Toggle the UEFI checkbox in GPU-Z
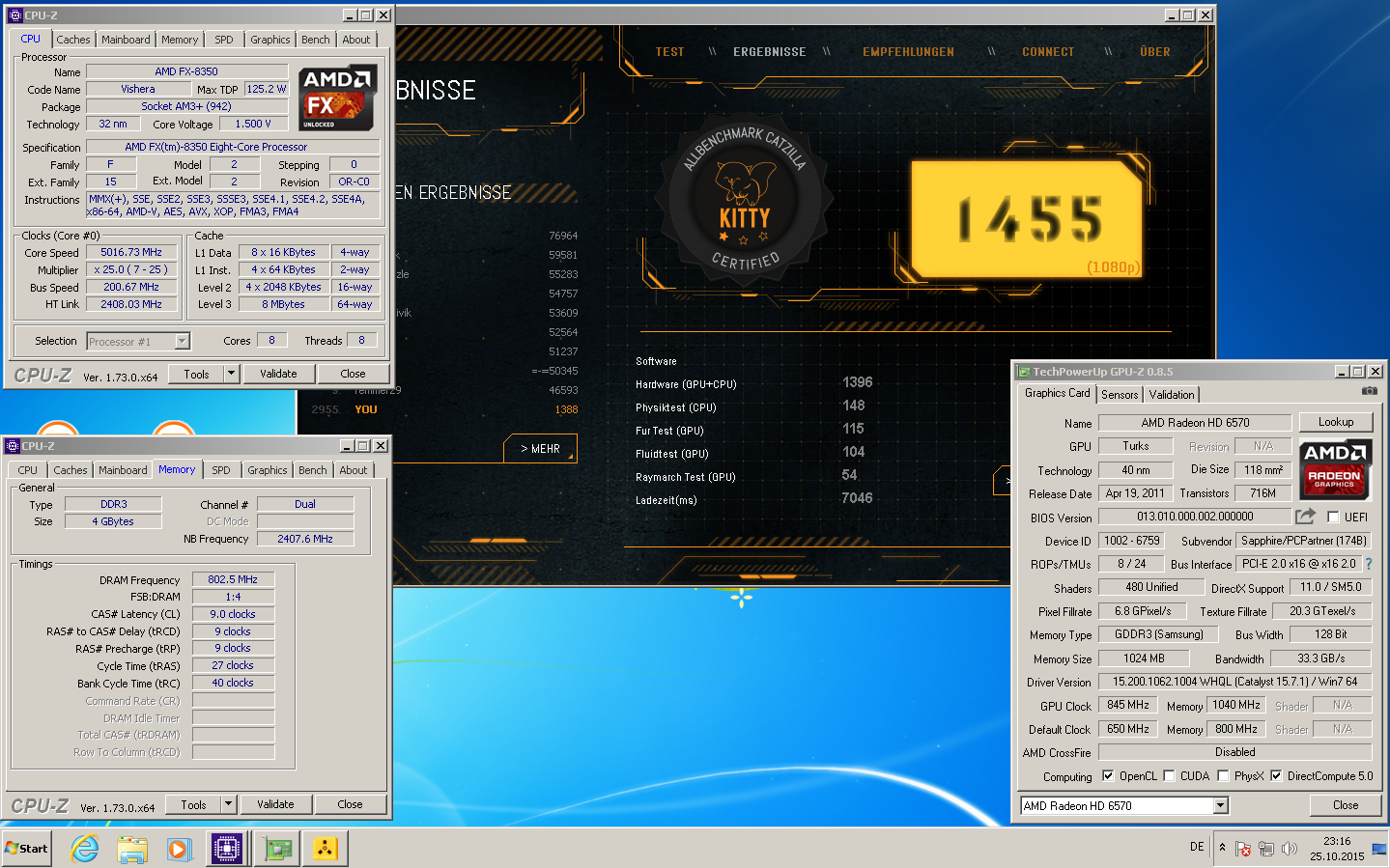 coord(1333,518)
